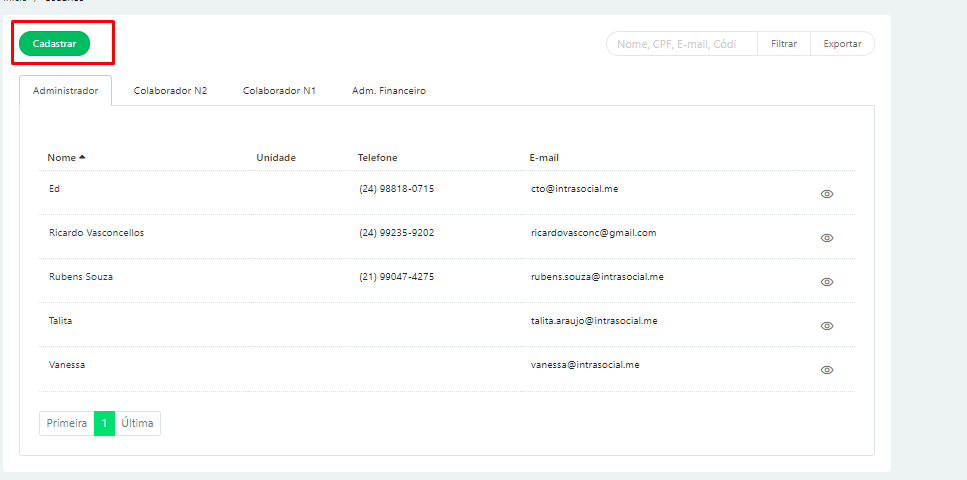
Task: Select the Administrador tab
Action: pyautogui.click(x=65, y=91)
